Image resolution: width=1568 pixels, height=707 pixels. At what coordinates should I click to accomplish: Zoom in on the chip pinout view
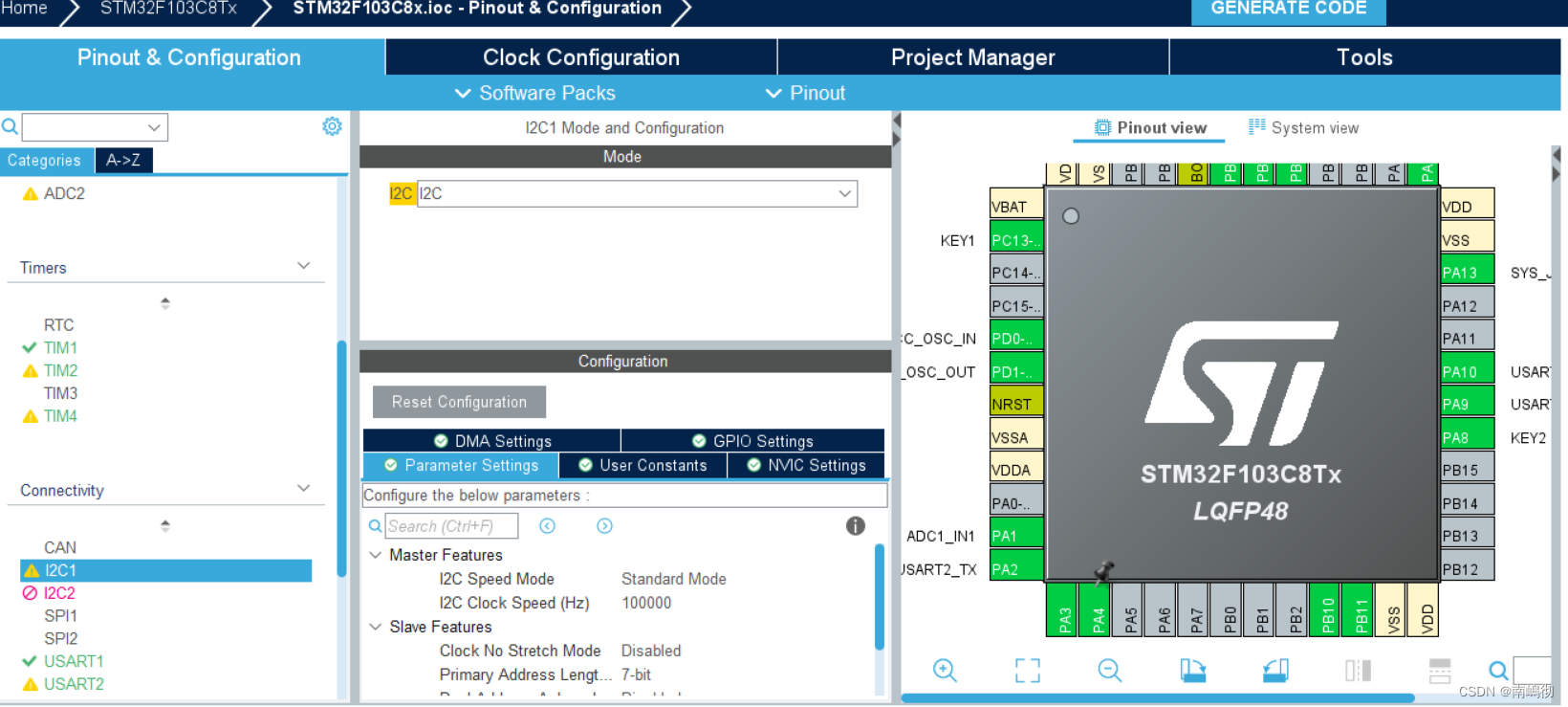945,670
